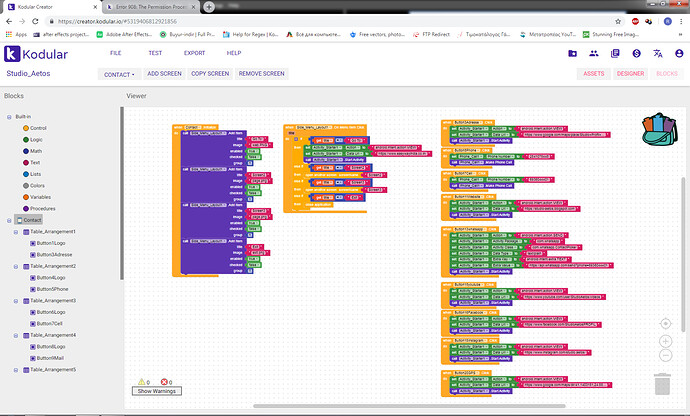Open the community people icon
Image resolution: width=690 pixels, height=416 pixels.
[594, 53]
